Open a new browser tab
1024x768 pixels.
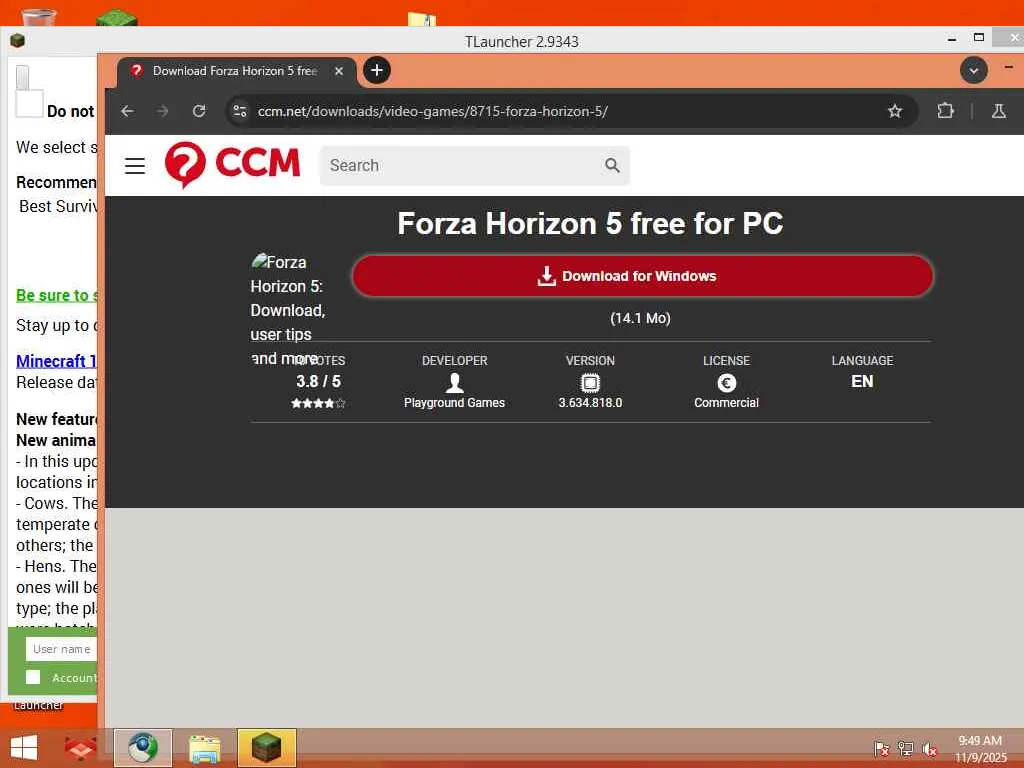(x=377, y=70)
